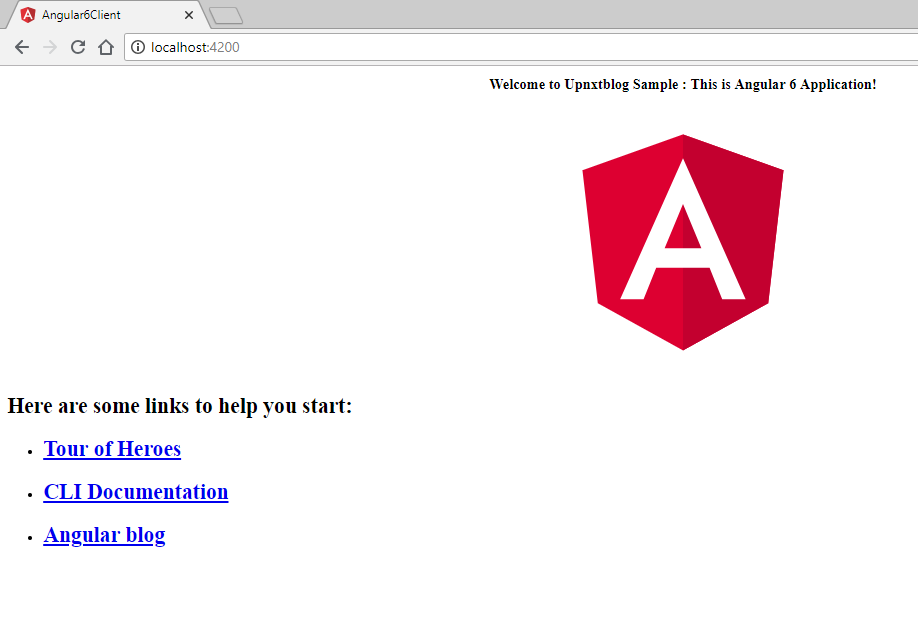Viewport: 918px width, 623px height.
Task: Open the CLI Documentation link
Action: click(x=136, y=492)
